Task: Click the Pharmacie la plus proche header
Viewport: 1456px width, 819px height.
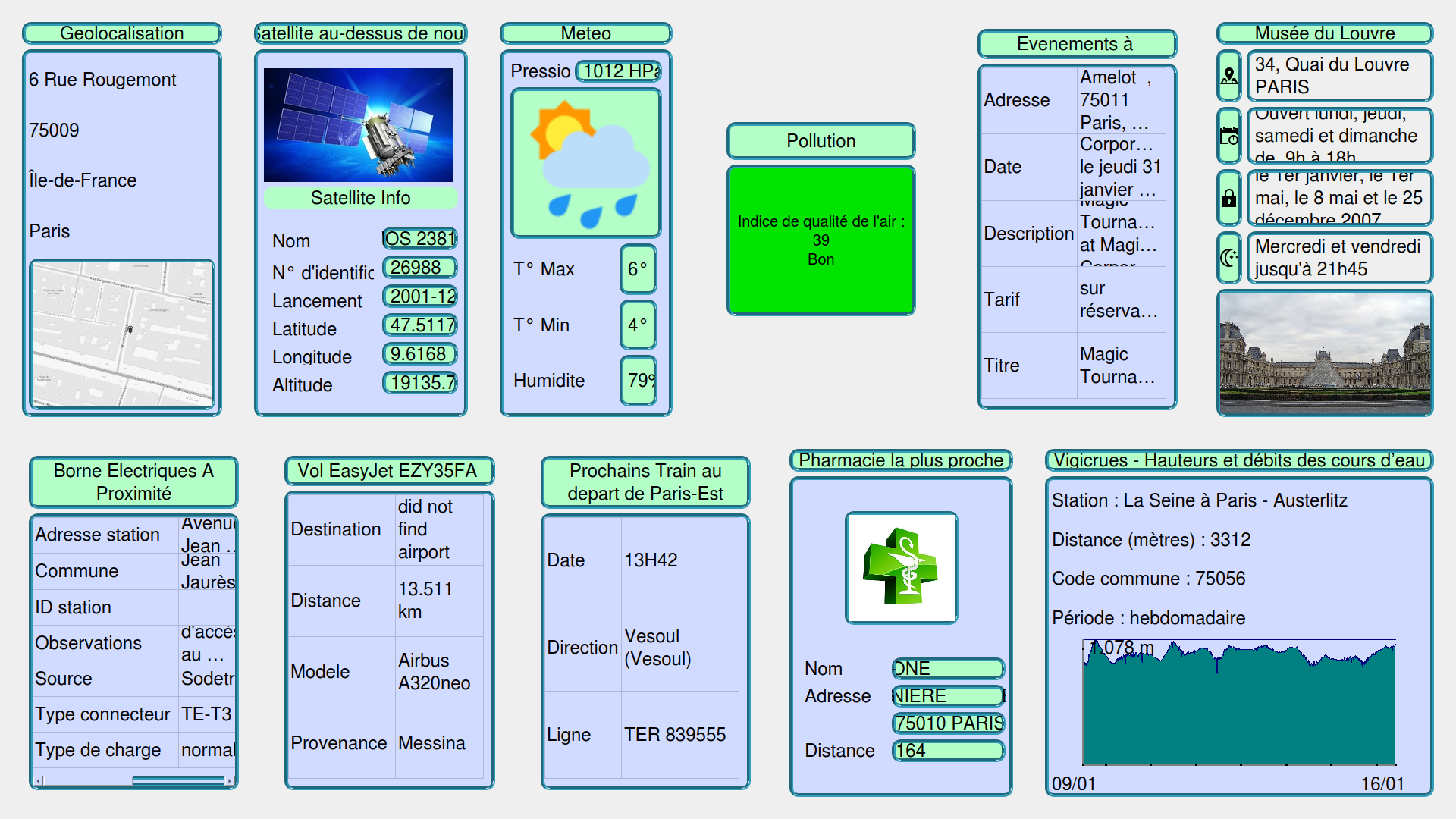Action: point(901,460)
